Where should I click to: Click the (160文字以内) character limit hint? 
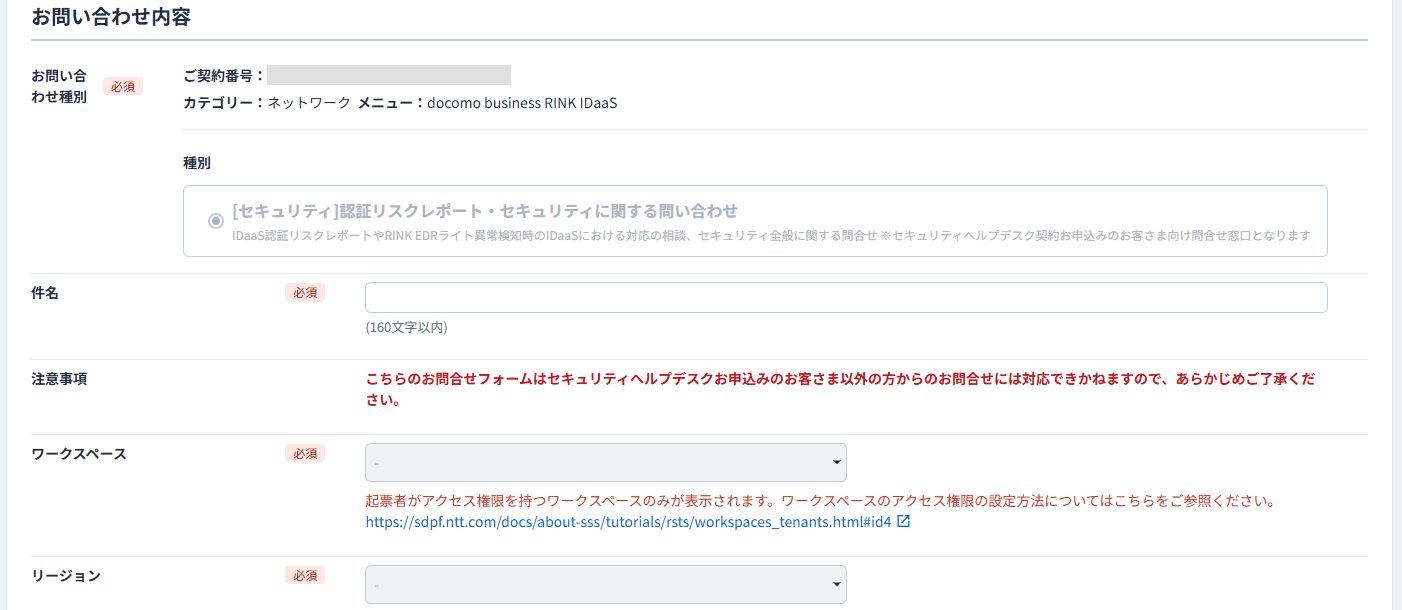click(x=406, y=327)
